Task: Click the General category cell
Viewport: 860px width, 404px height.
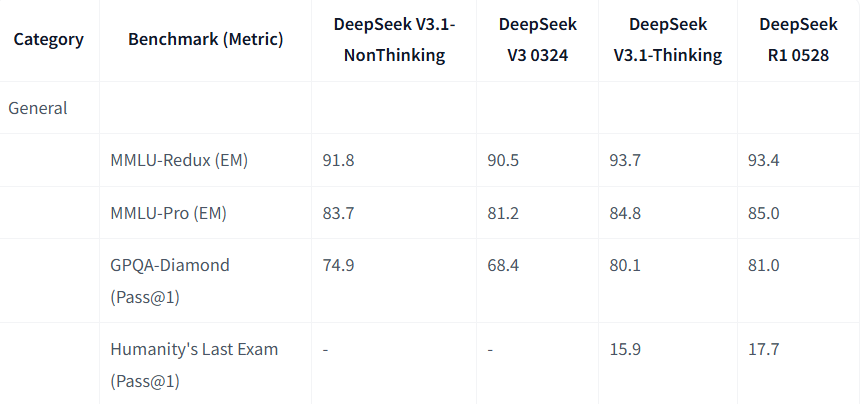Action: [x=38, y=108]
